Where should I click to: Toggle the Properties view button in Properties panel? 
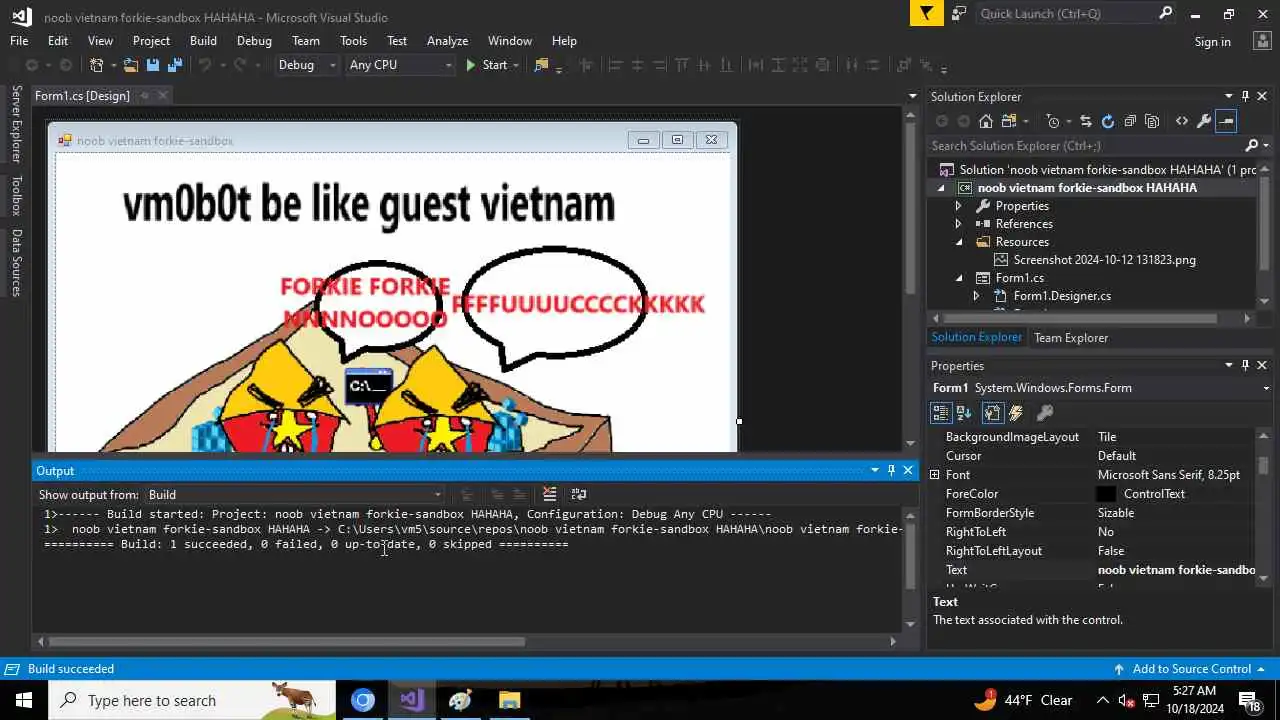click(992, 412)
